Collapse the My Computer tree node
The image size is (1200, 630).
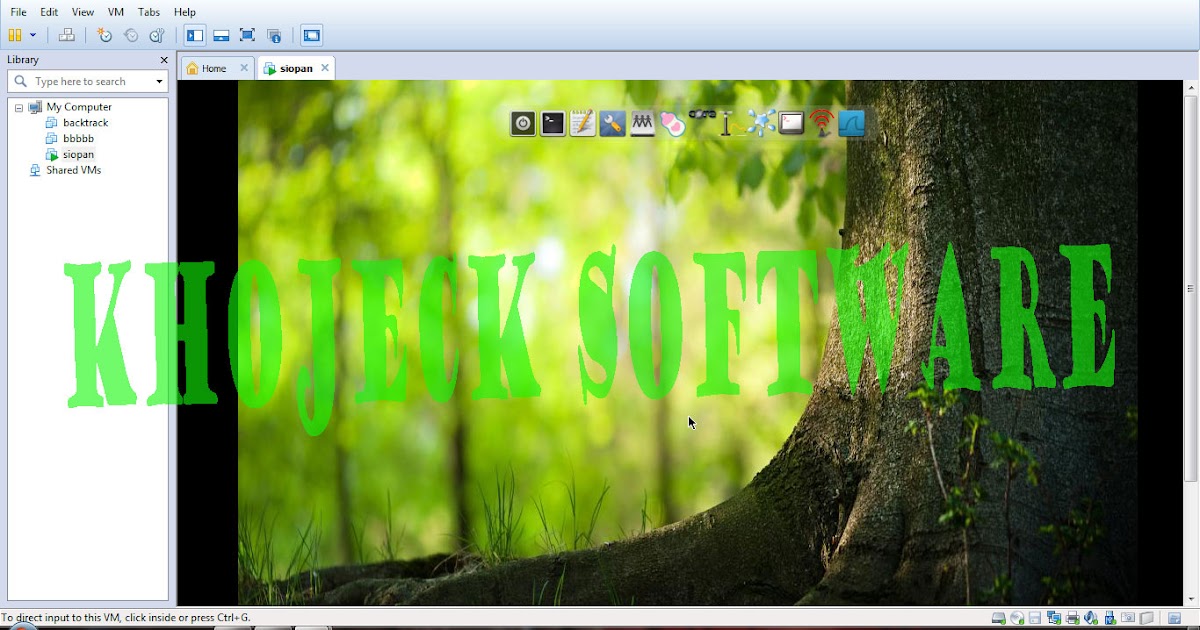coord(19,107)
